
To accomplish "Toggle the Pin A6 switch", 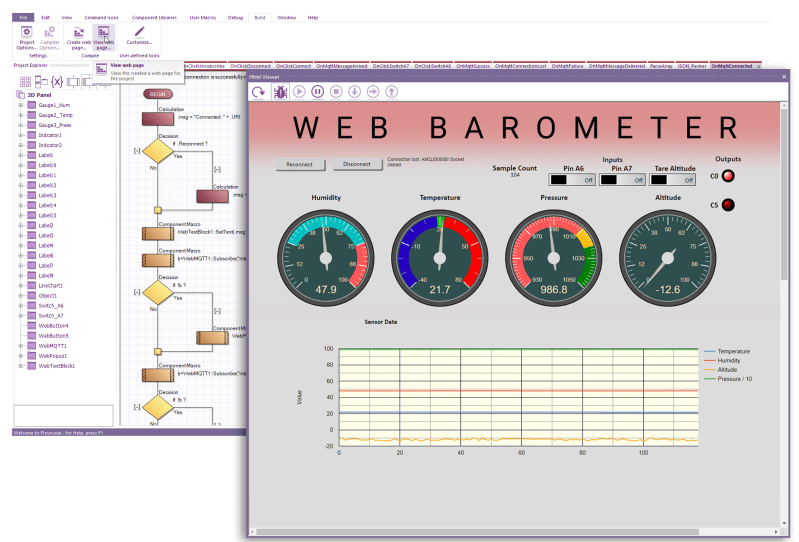I will [572, 180].
